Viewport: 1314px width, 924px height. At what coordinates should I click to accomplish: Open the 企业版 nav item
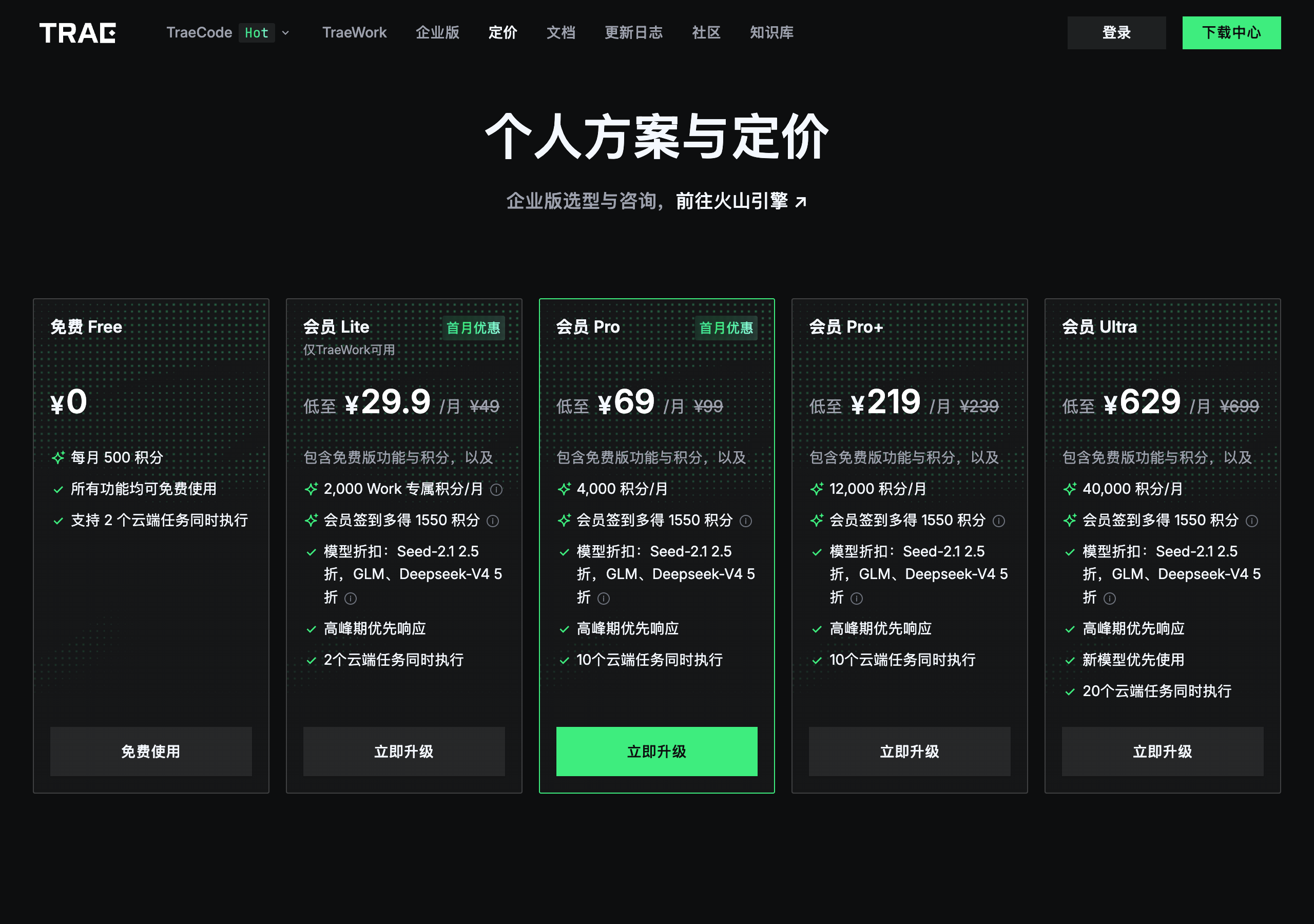[x=437, y=33]
